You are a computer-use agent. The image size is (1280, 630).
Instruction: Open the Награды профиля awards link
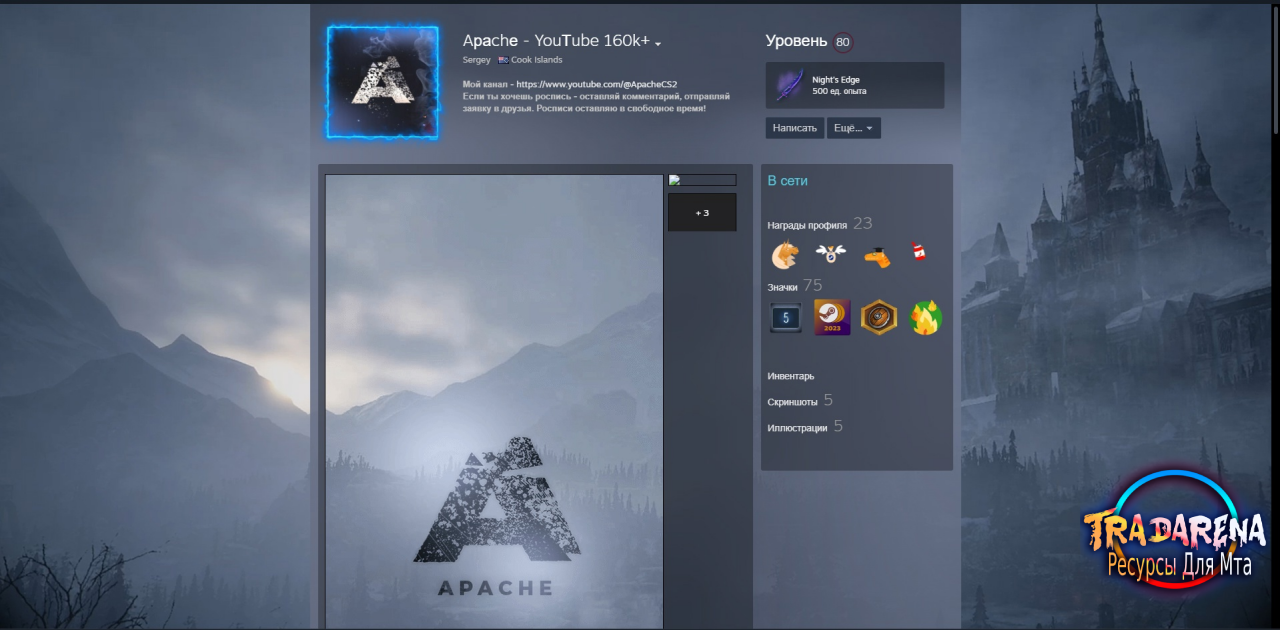pyautogui.click(x=807, y=225)
